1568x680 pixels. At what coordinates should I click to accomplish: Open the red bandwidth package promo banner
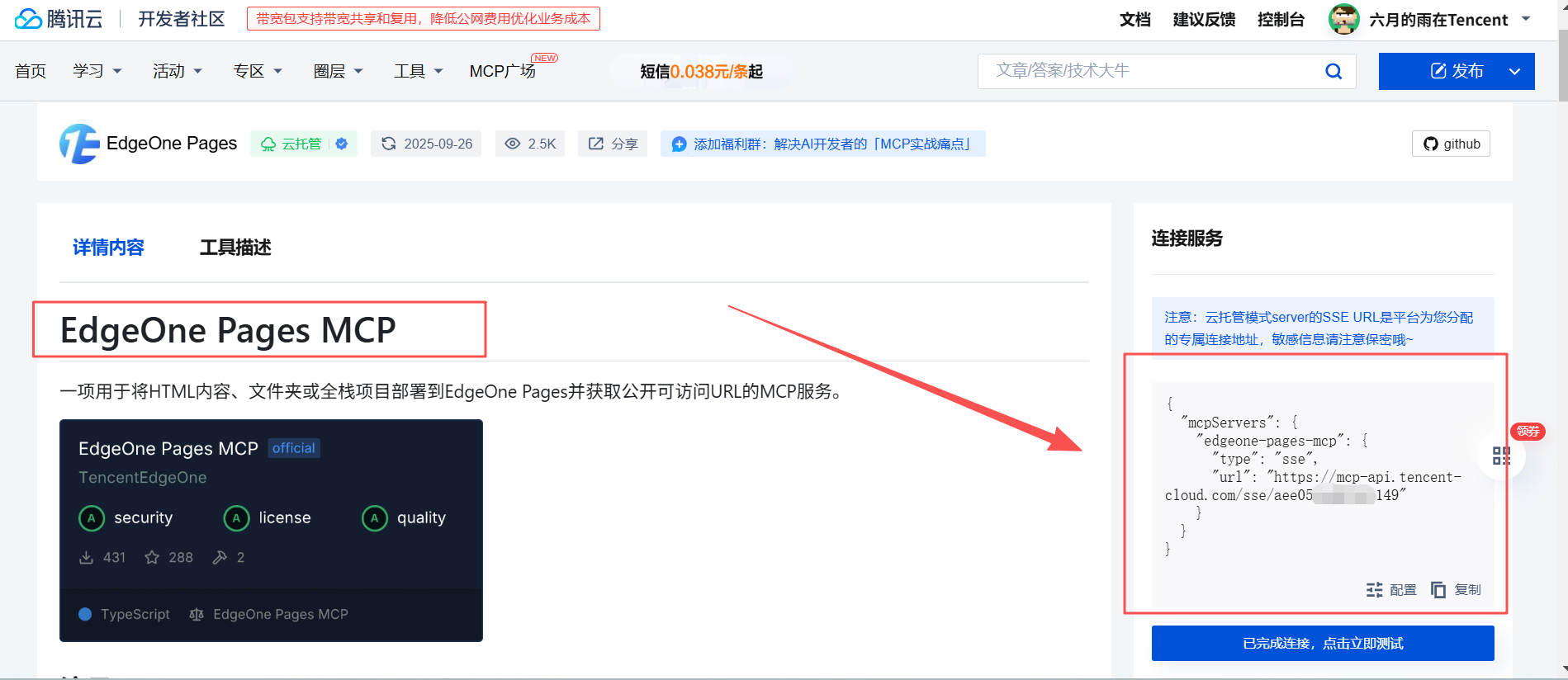coord(423,19)
